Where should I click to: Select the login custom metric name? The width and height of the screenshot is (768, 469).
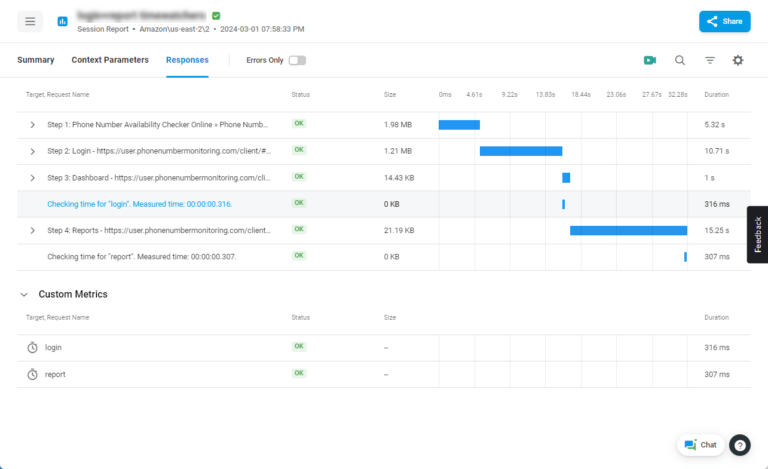click(53, 348)
